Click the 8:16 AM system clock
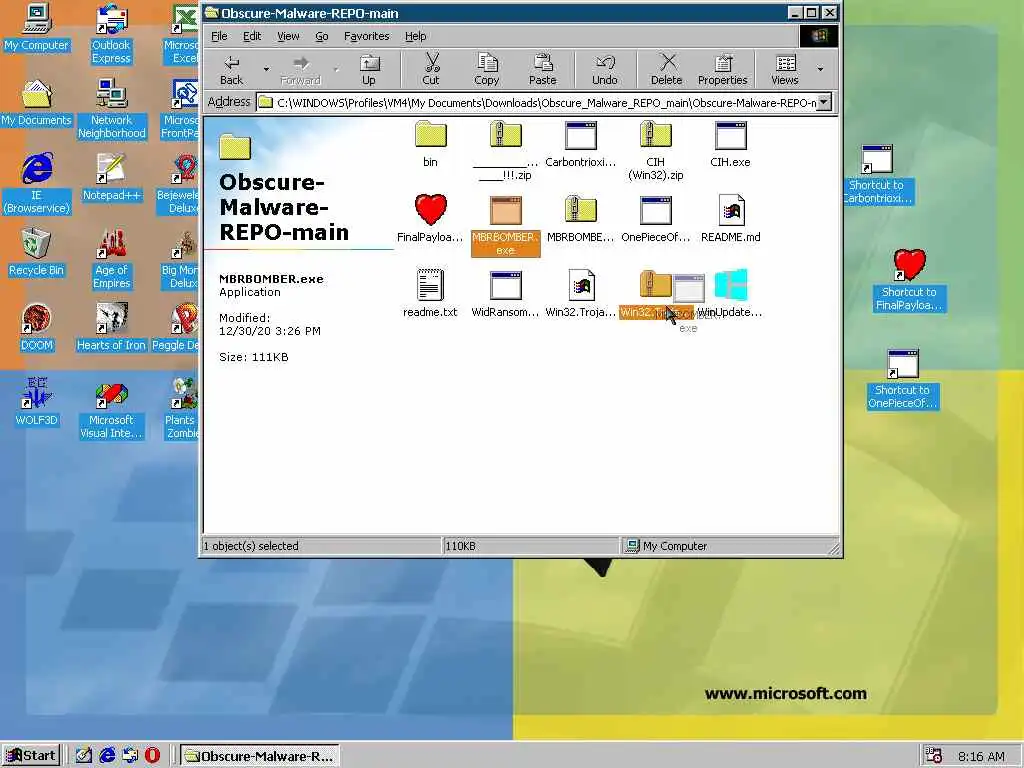Viewport: 1024px width, 768px height. [x=981, y=756]
